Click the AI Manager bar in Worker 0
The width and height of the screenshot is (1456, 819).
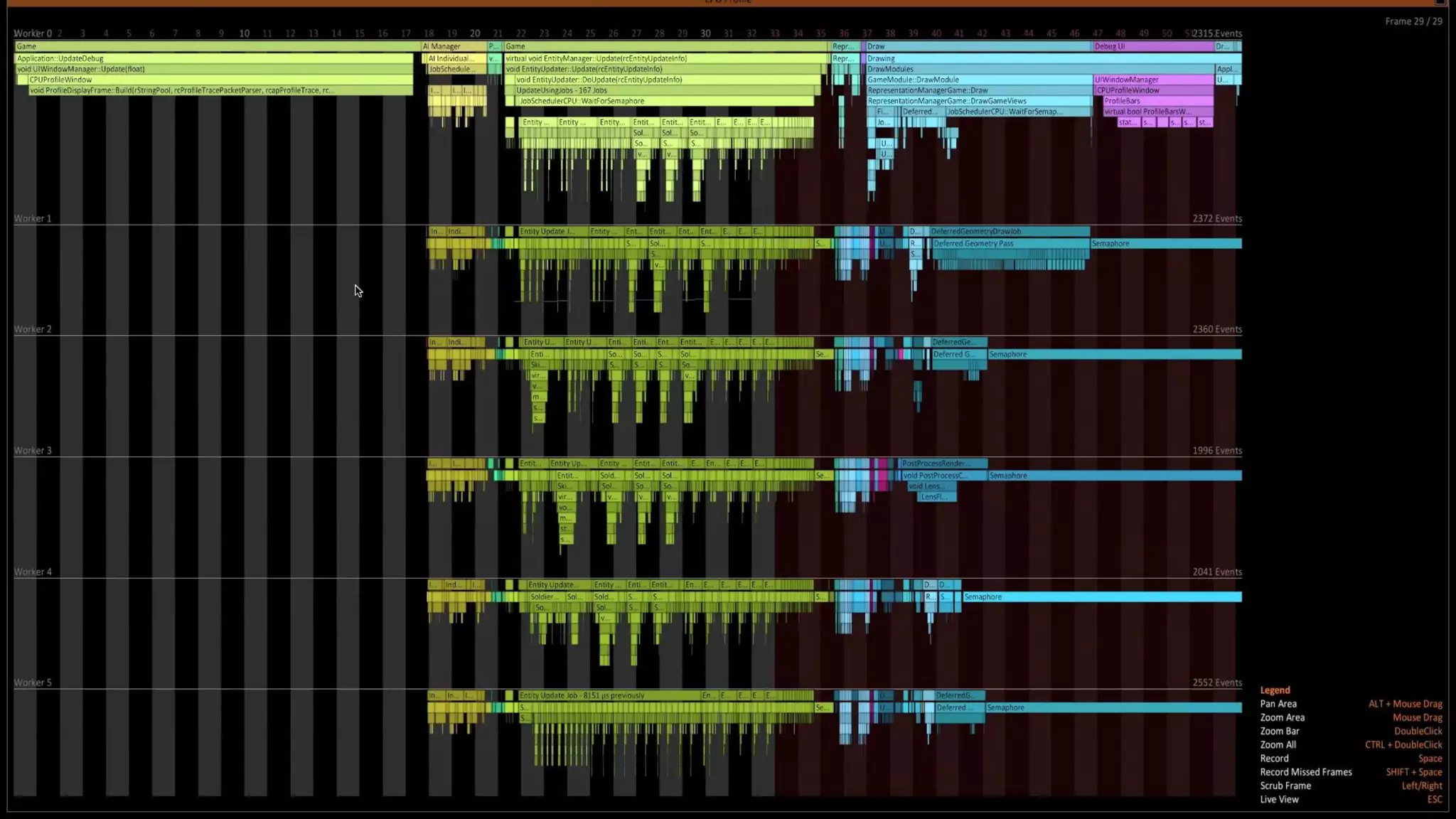tap(454, 46)
